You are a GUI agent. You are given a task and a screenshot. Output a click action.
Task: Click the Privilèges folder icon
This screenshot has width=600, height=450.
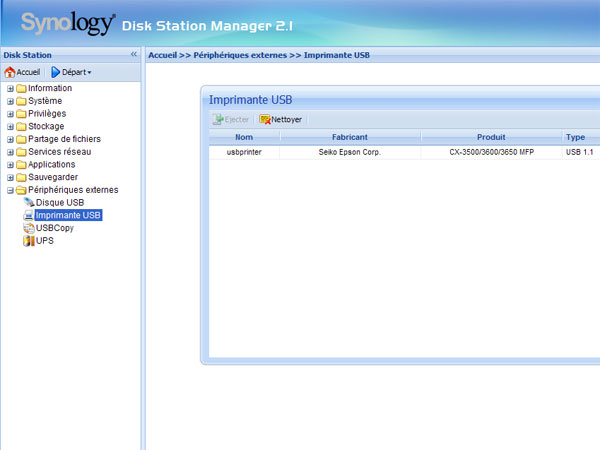21,114
